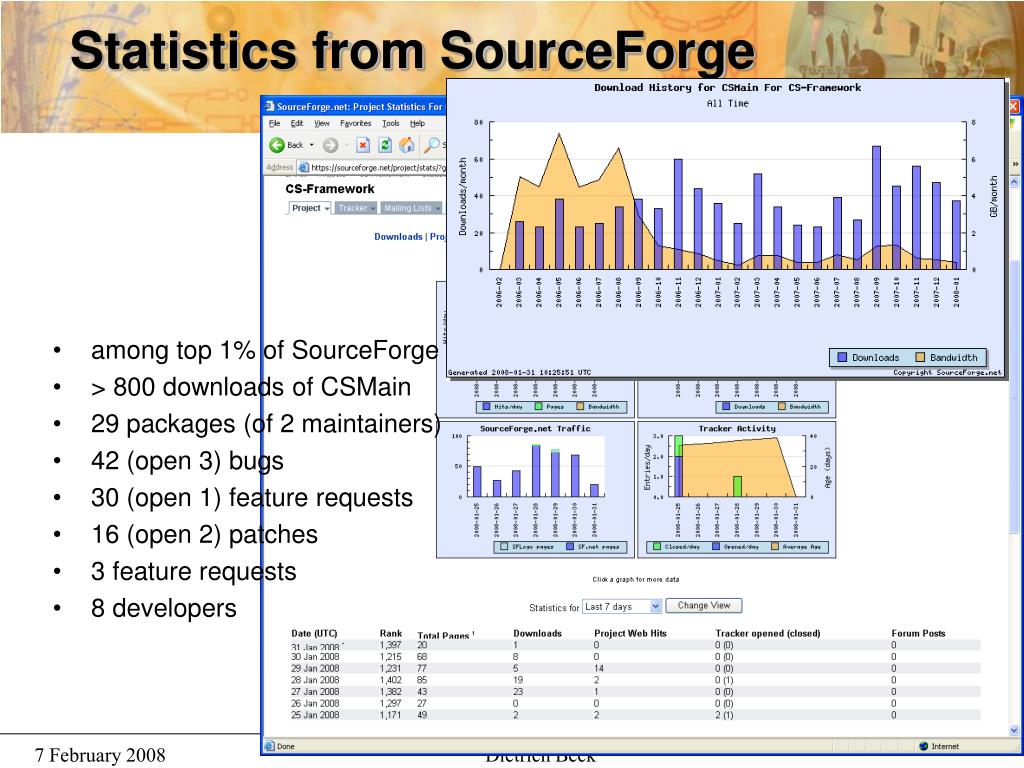Click the Date (UTC) column header

314,633
